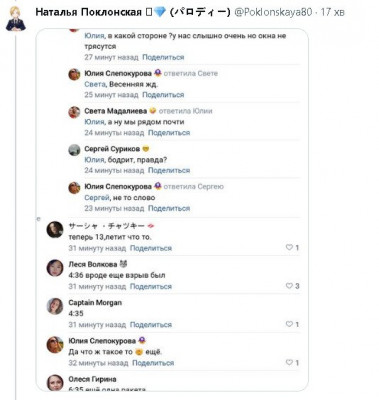Open the embedded comments screenshot image
379x400 pixels.
click(x=172, y=210)
